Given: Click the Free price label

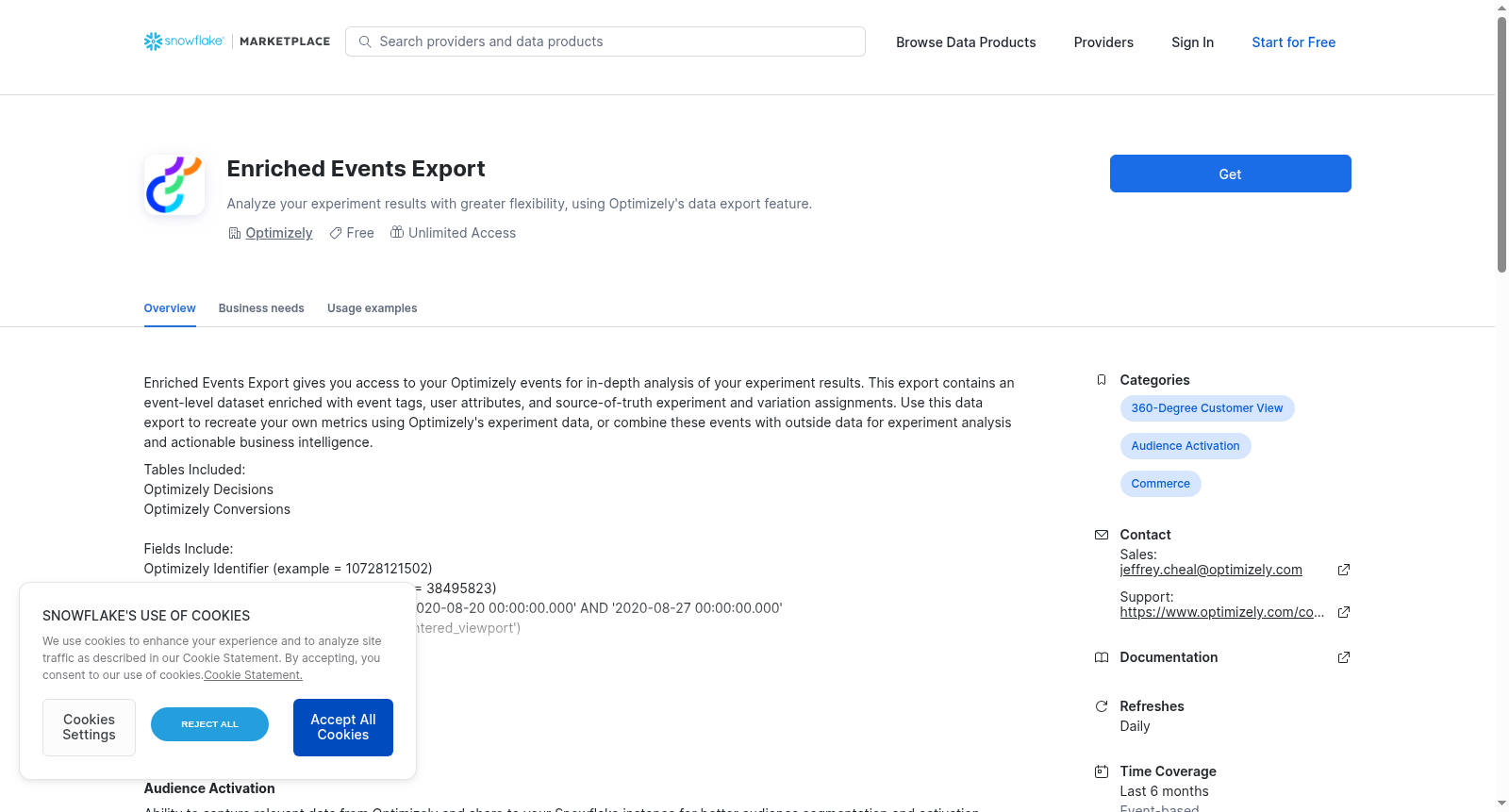Looking at the screenshot, I should point(360,233).
